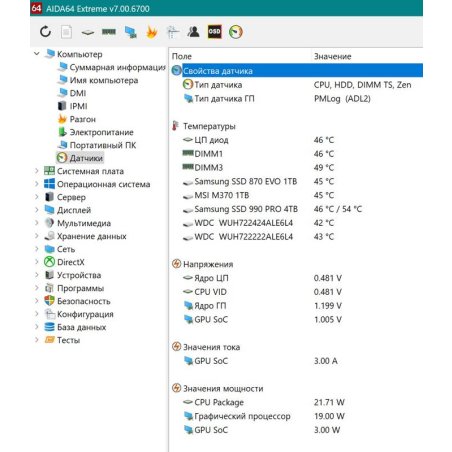Viewport: 452px width, 452px height.
Task: Select Безопасность in the tree
Action: tap(84, 301)
